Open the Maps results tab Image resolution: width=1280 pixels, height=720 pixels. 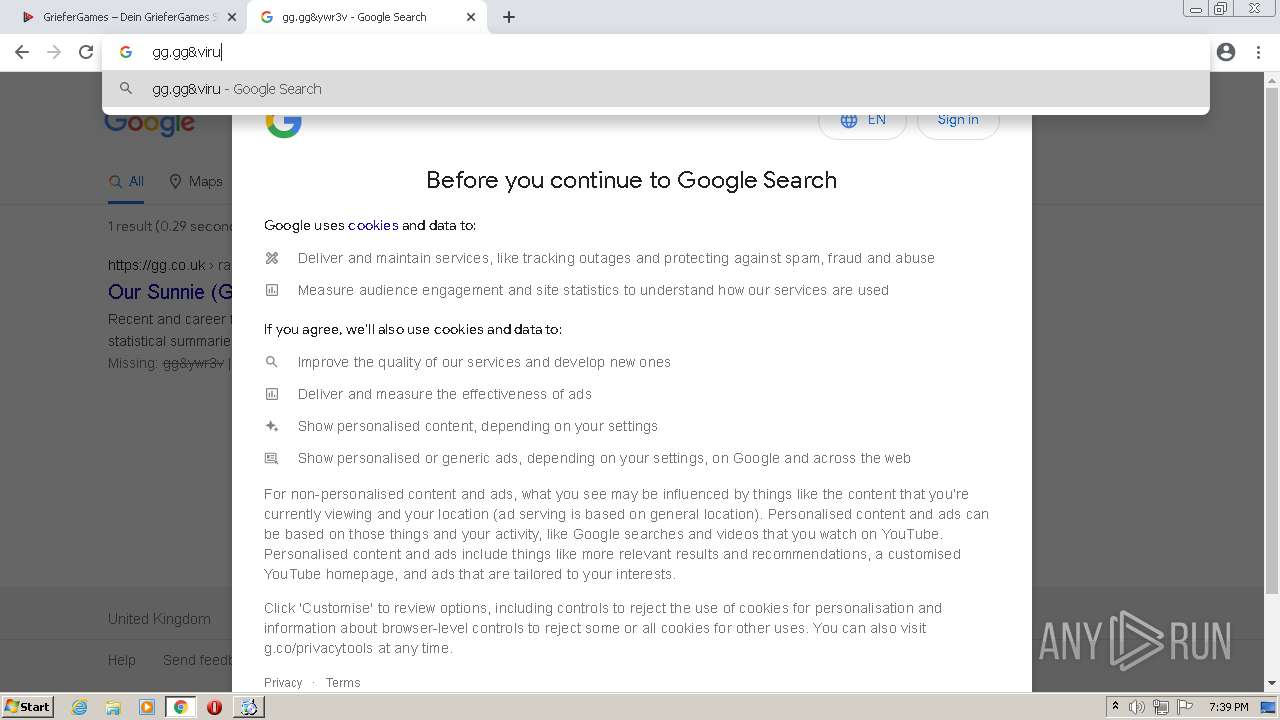[196, 181]
